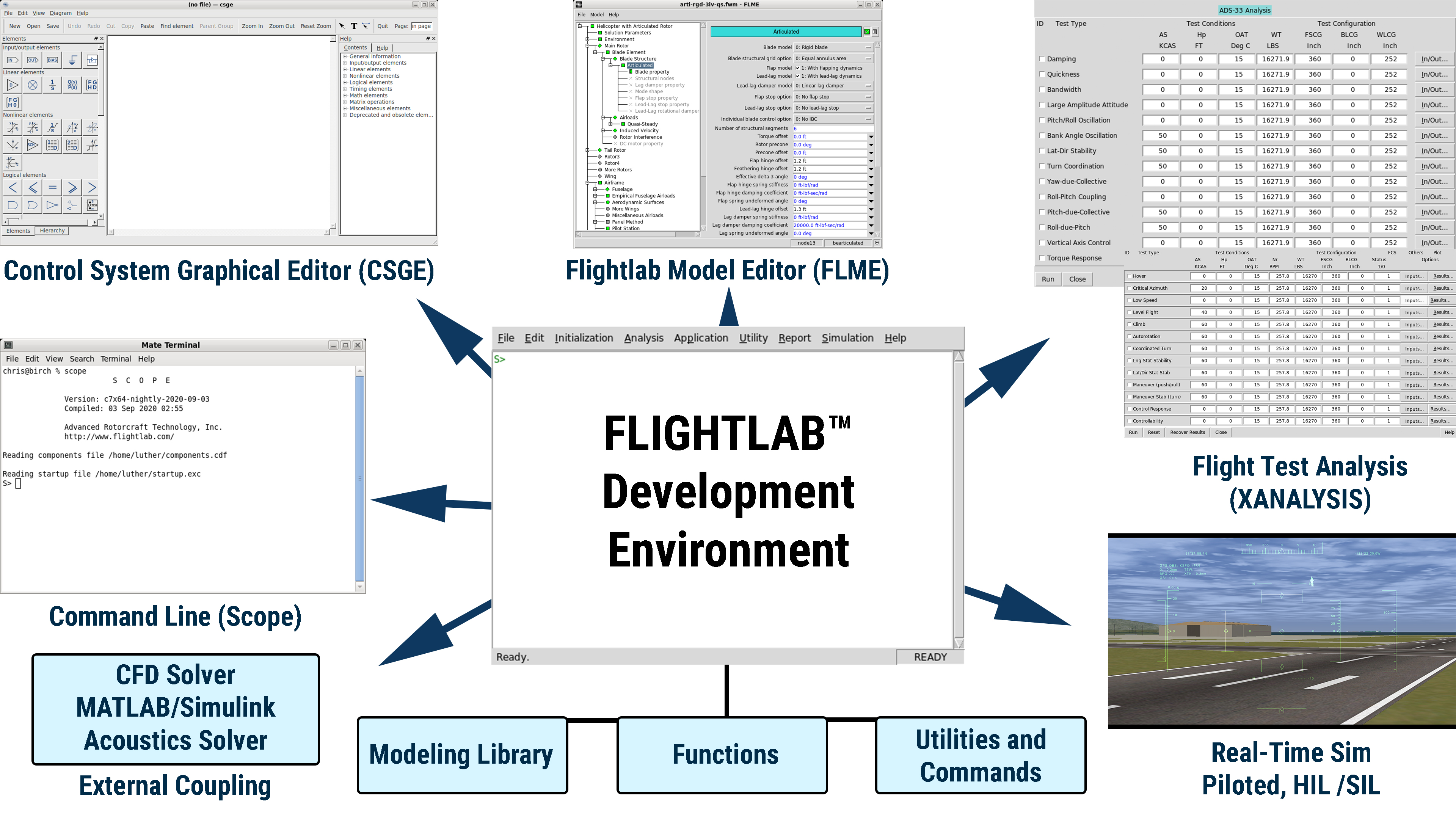Open the Search menu in Mate Terminal

coord(82,359)
